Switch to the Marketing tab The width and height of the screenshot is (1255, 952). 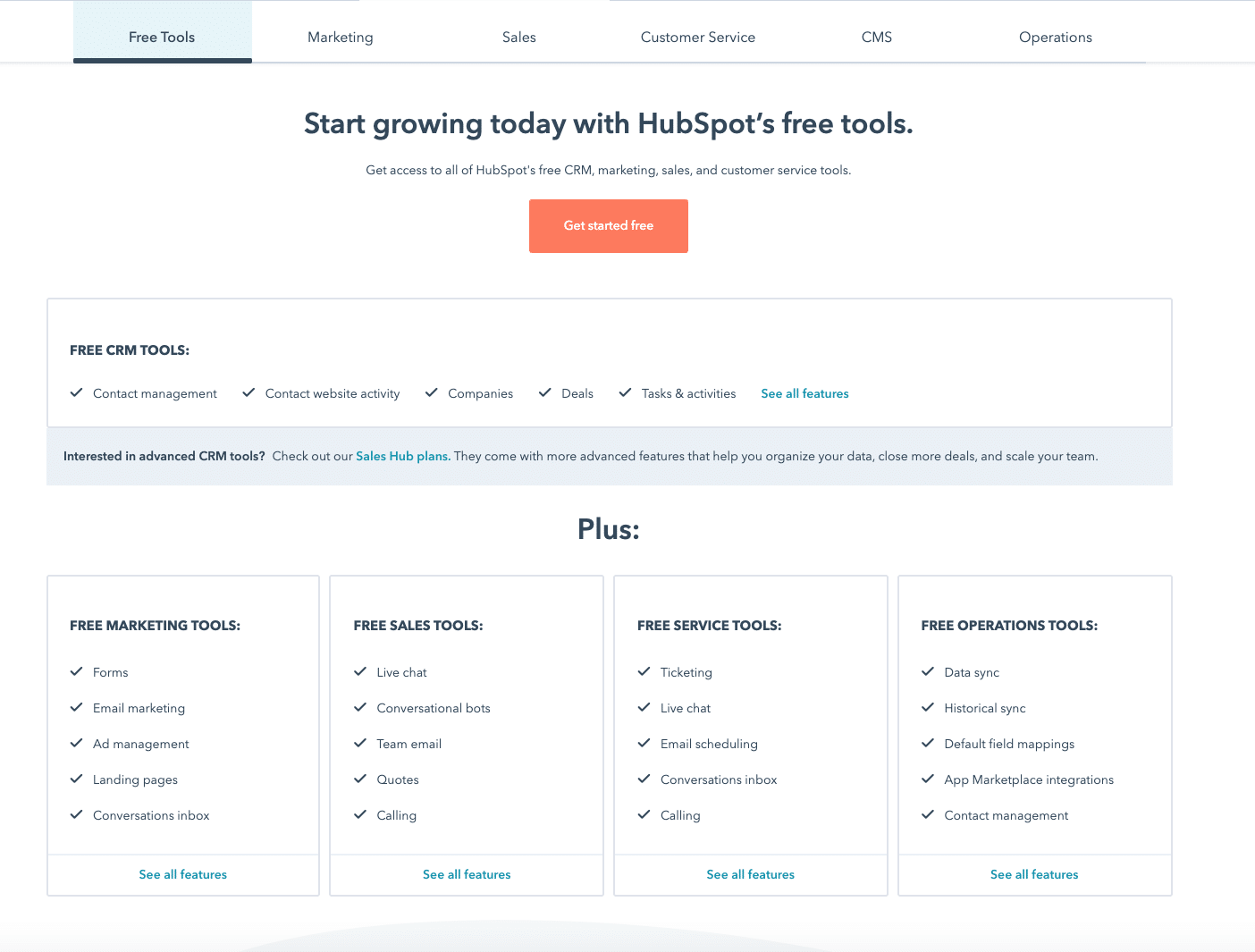click(x=341, y=37)
